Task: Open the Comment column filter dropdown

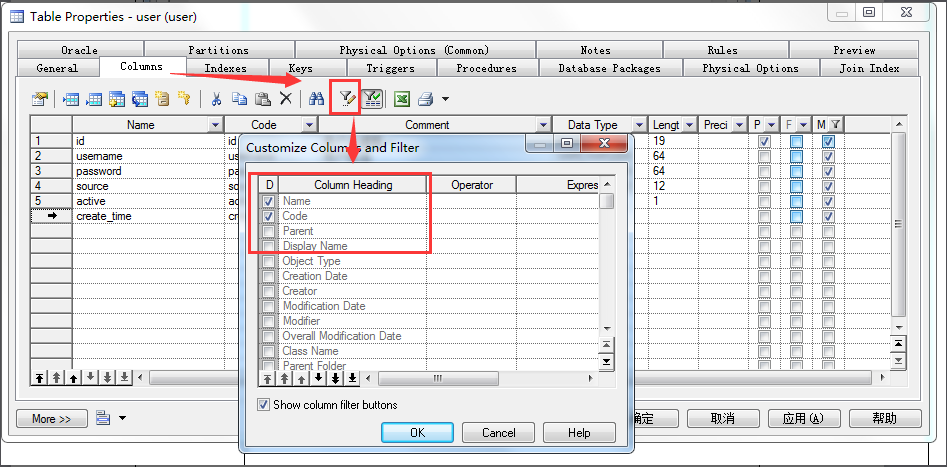Action: 544,125
